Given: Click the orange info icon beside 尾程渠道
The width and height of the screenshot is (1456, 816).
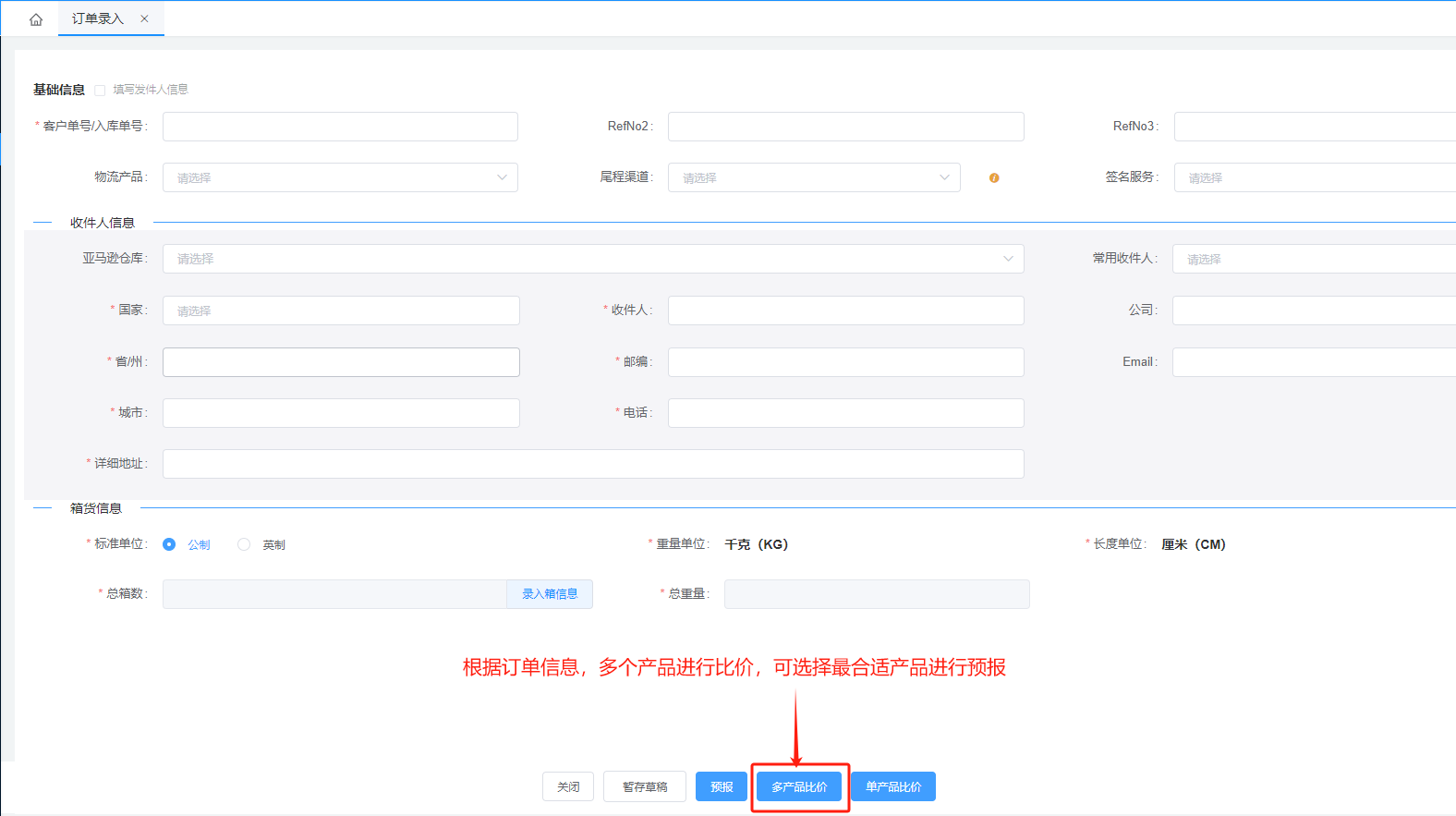Looking at the screenshot, I should (994, 177).
